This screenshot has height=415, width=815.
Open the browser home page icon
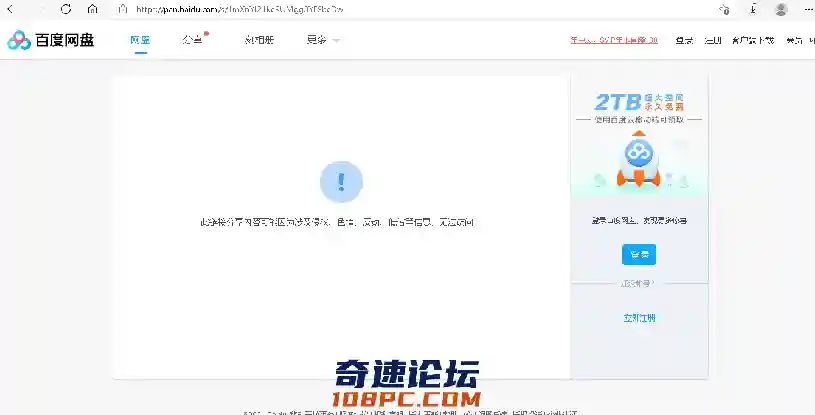93,9
